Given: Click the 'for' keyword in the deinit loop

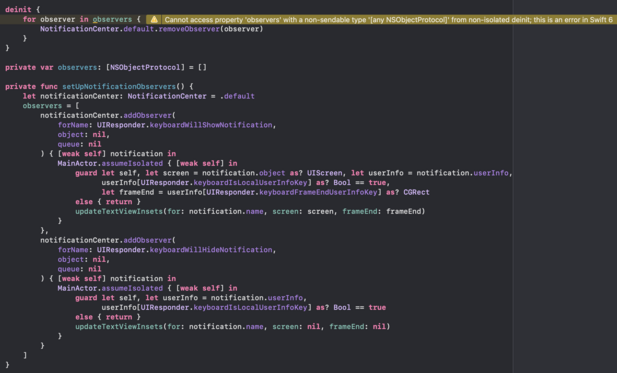Looking at the screenshot, I should click(29, 19).
